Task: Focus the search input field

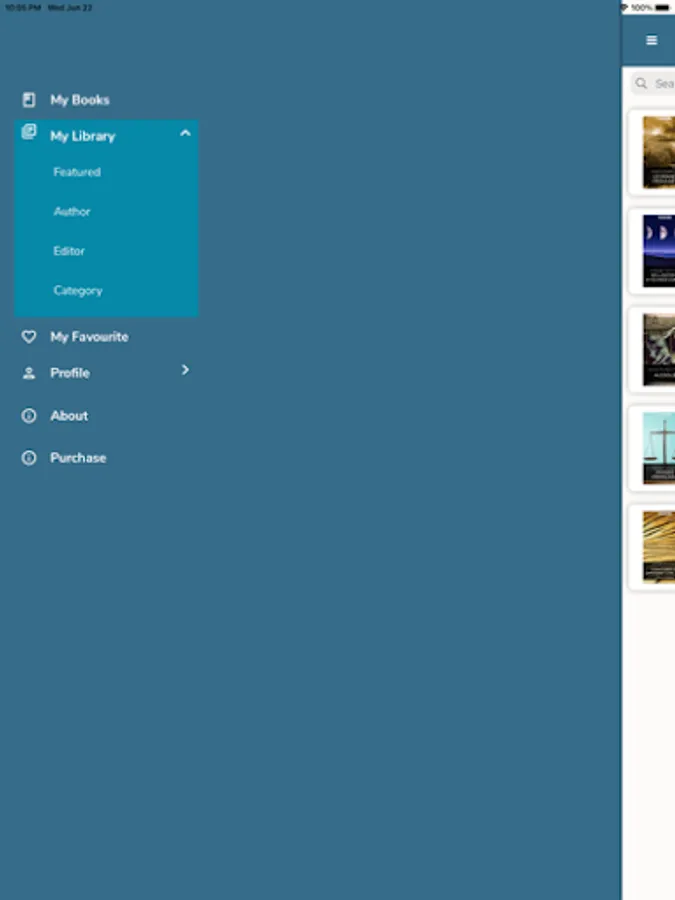Action: [654, 84]
